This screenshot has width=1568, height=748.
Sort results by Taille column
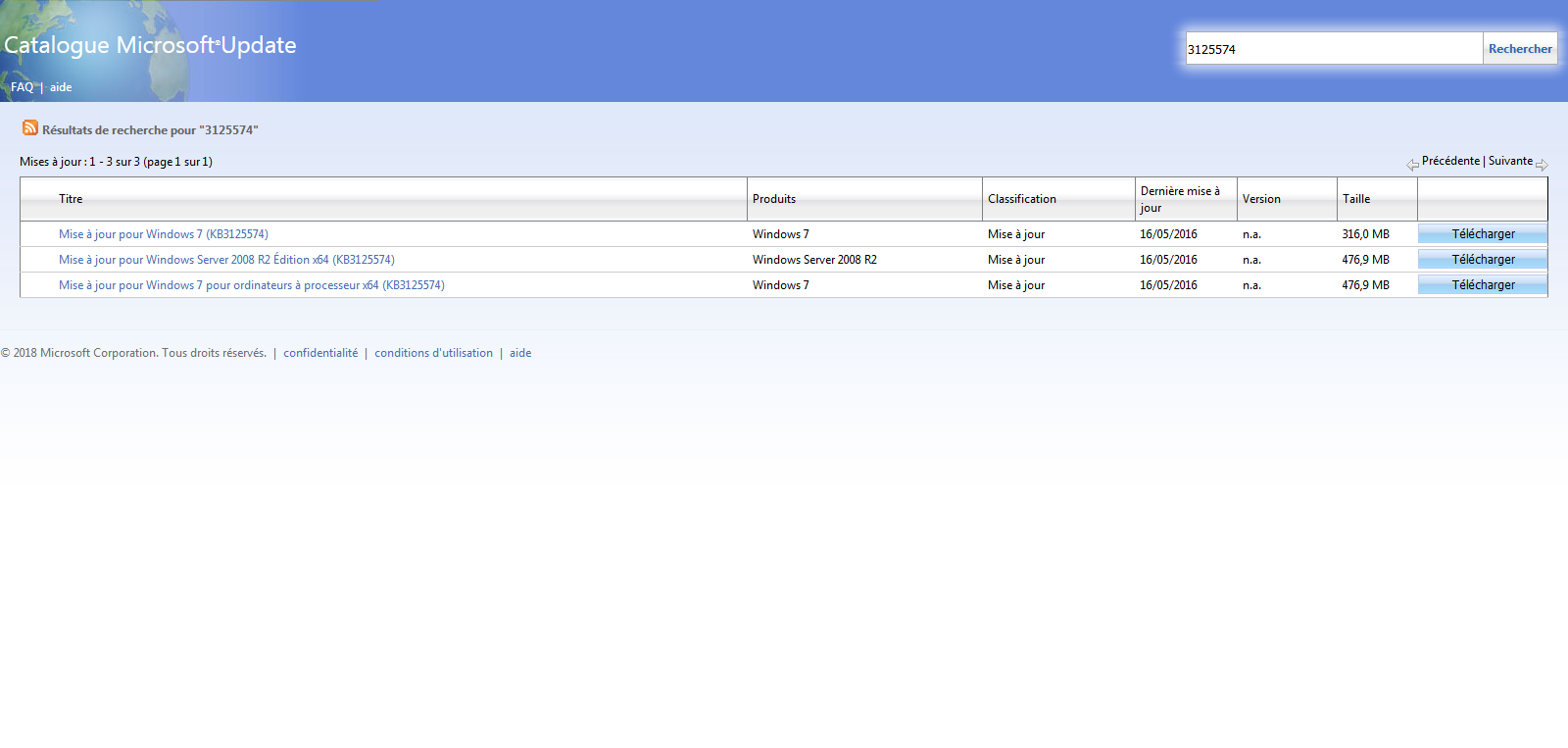click(1356, 199)
